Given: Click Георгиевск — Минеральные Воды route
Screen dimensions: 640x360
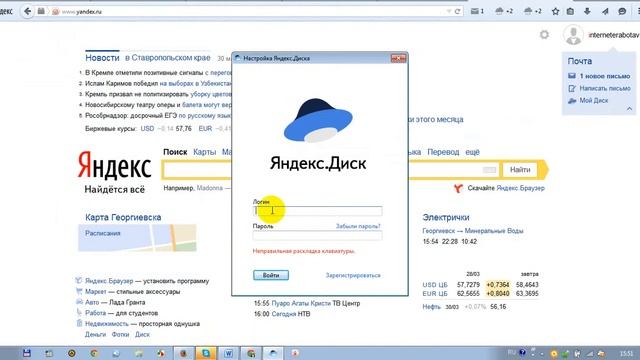Looking at the screenshot, I should 473,231.
